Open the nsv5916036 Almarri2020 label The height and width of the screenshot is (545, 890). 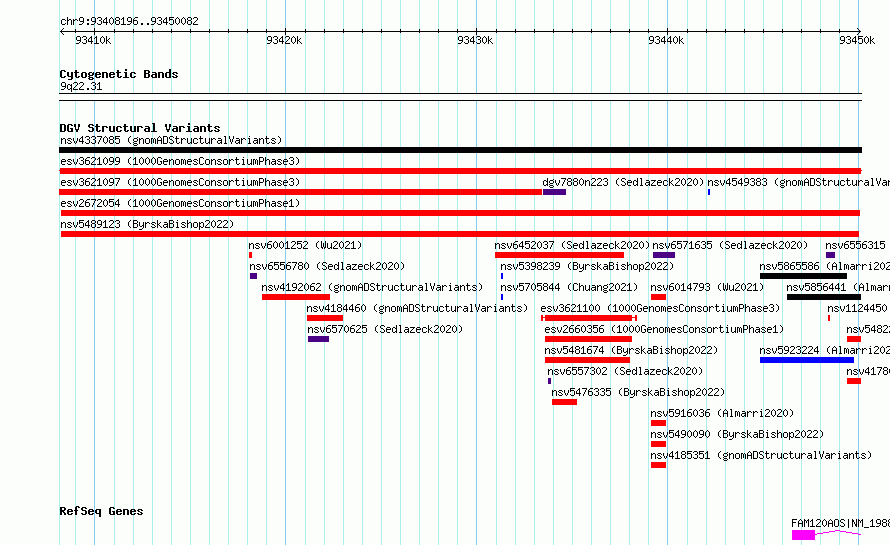(x=722, y=413)
